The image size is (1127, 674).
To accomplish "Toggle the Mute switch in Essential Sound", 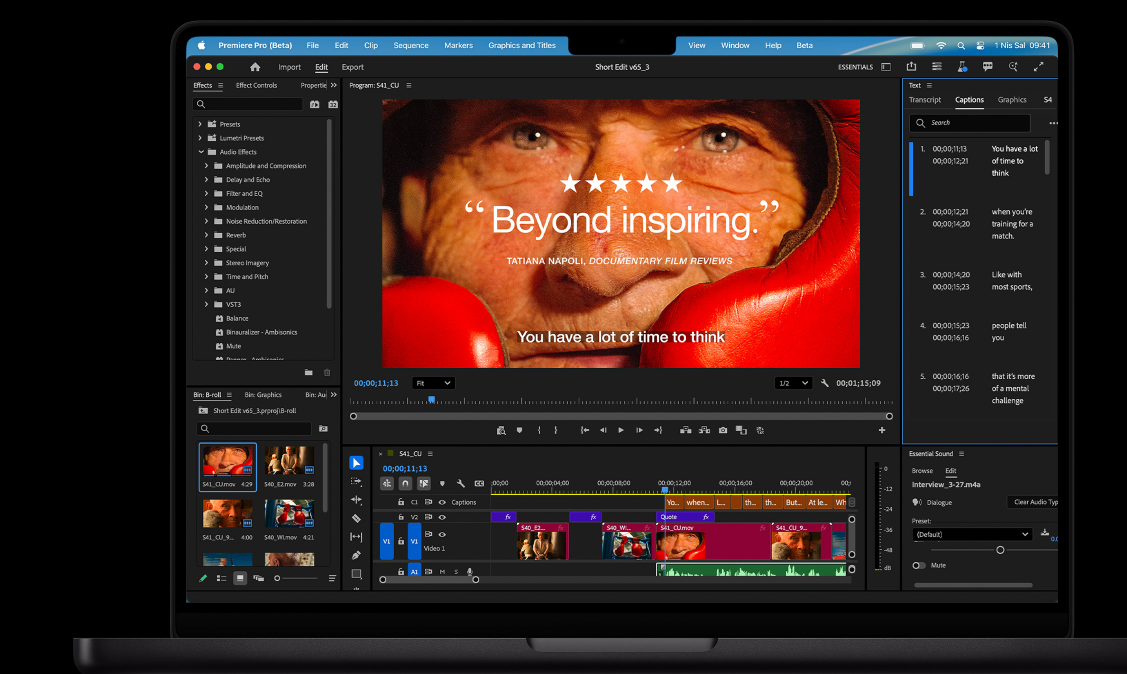I will (x=918, y=565).
